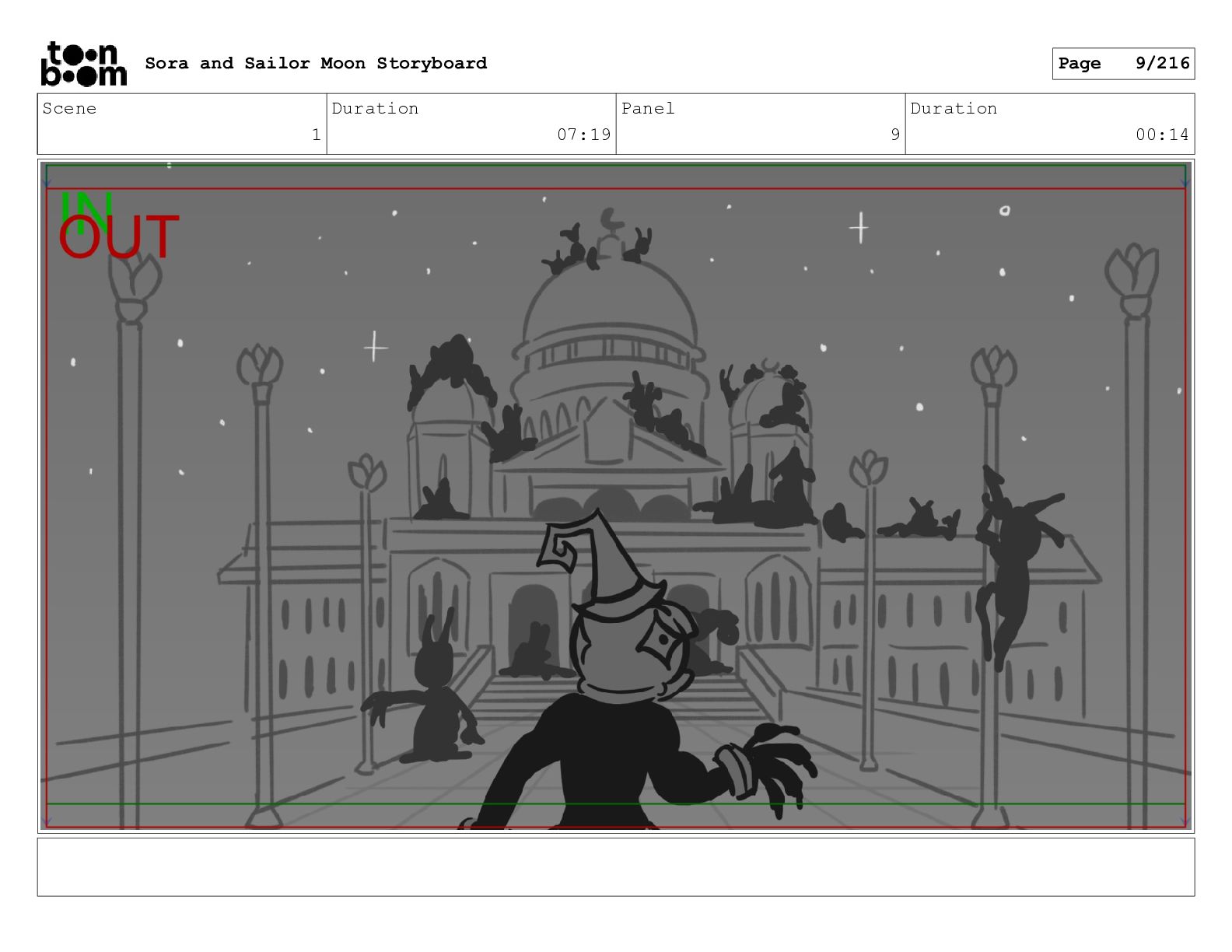
Task: Select the scene duration value '07:19'
Action: (583, 135)
